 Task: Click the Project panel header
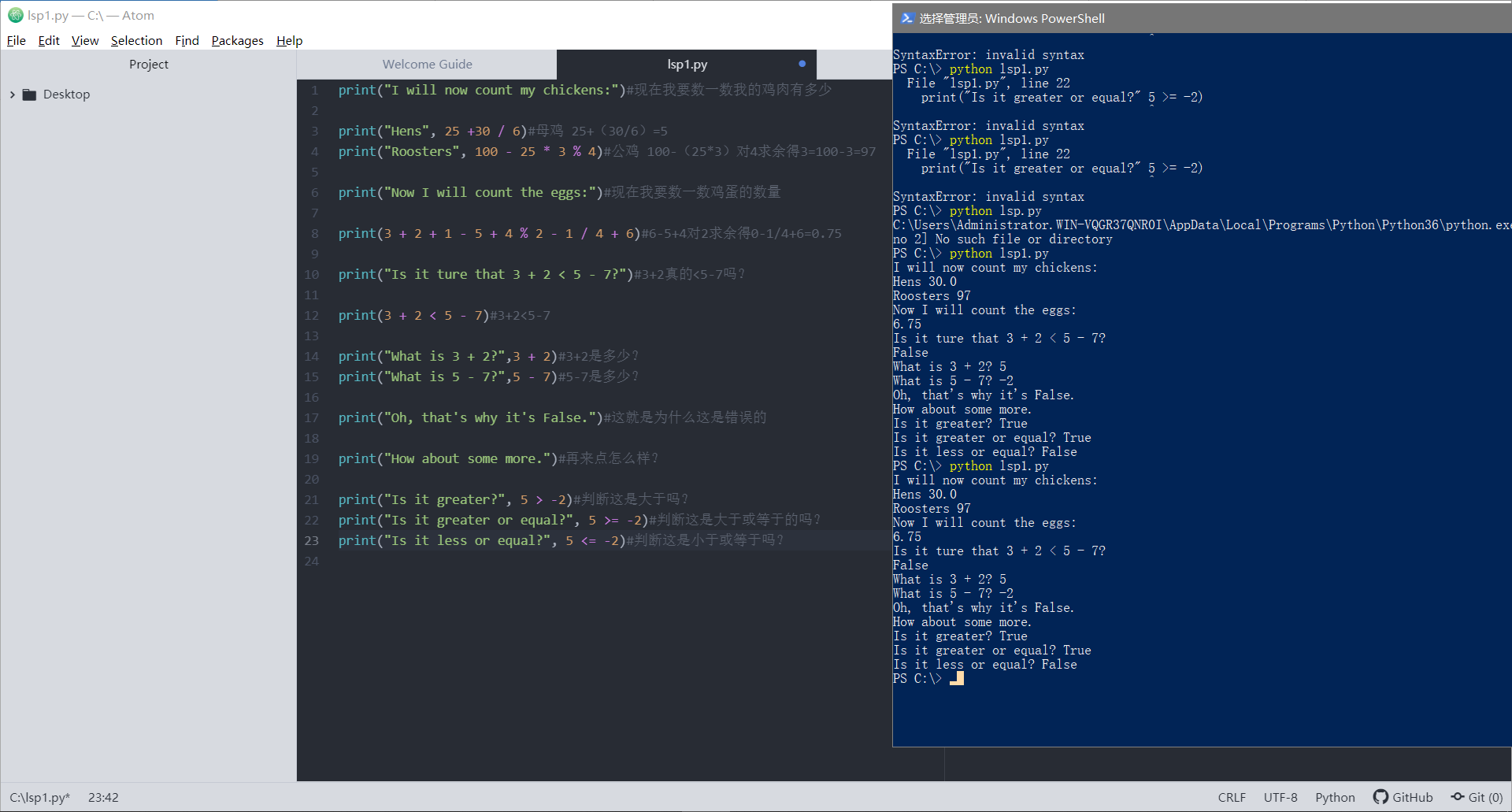(149, 65)
